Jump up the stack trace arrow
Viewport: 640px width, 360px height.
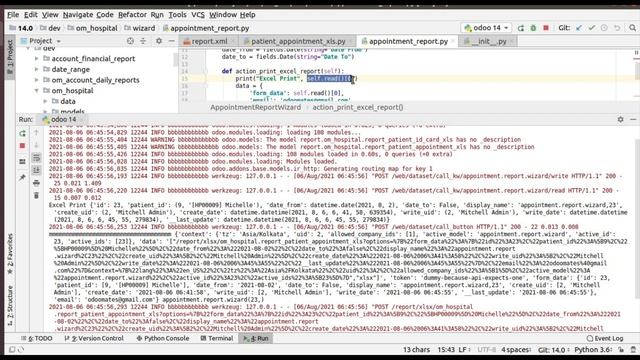coord(36,132)
